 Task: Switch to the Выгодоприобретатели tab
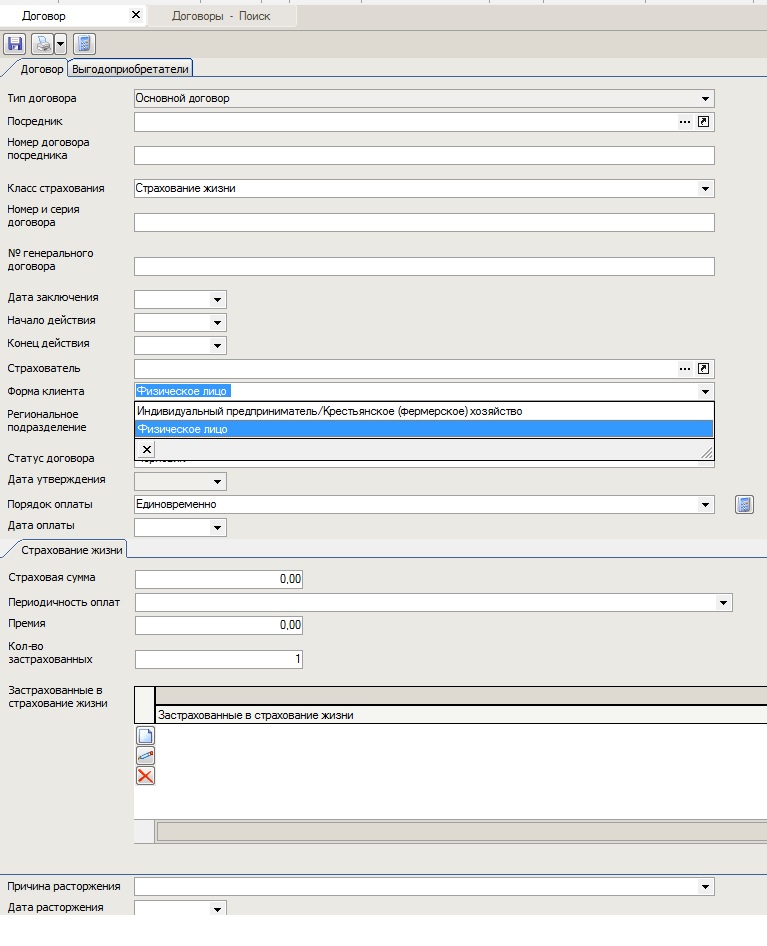pyautogui.click(x=131, y=68)
